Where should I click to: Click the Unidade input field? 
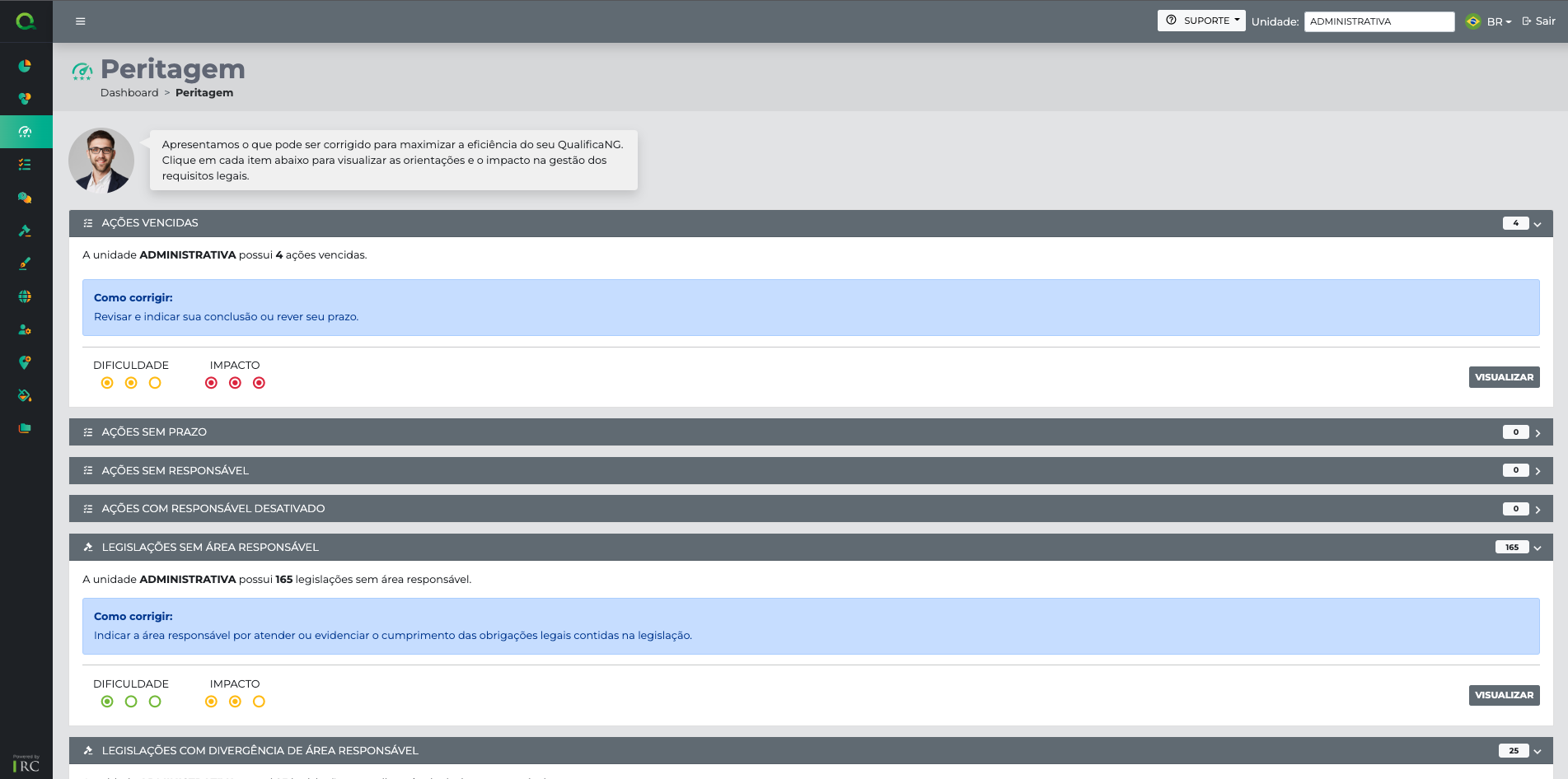(1378, 21)
